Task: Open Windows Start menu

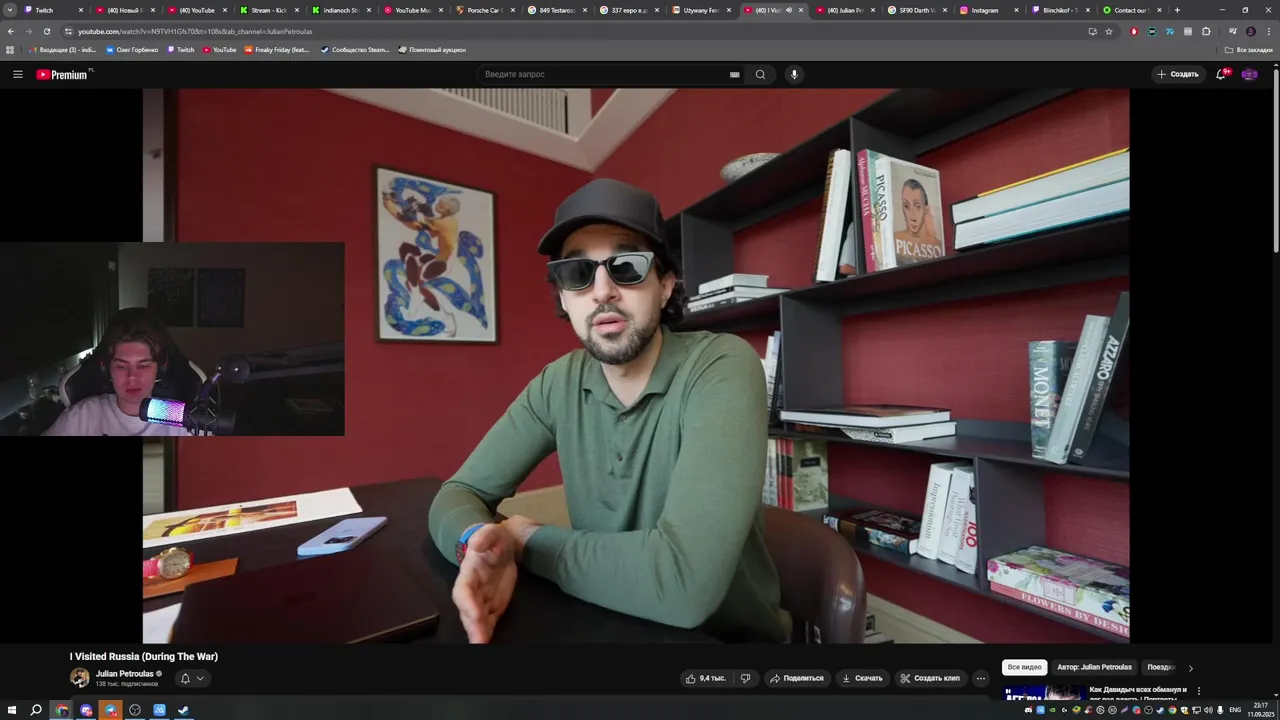Action: click(x=12, y=710)
